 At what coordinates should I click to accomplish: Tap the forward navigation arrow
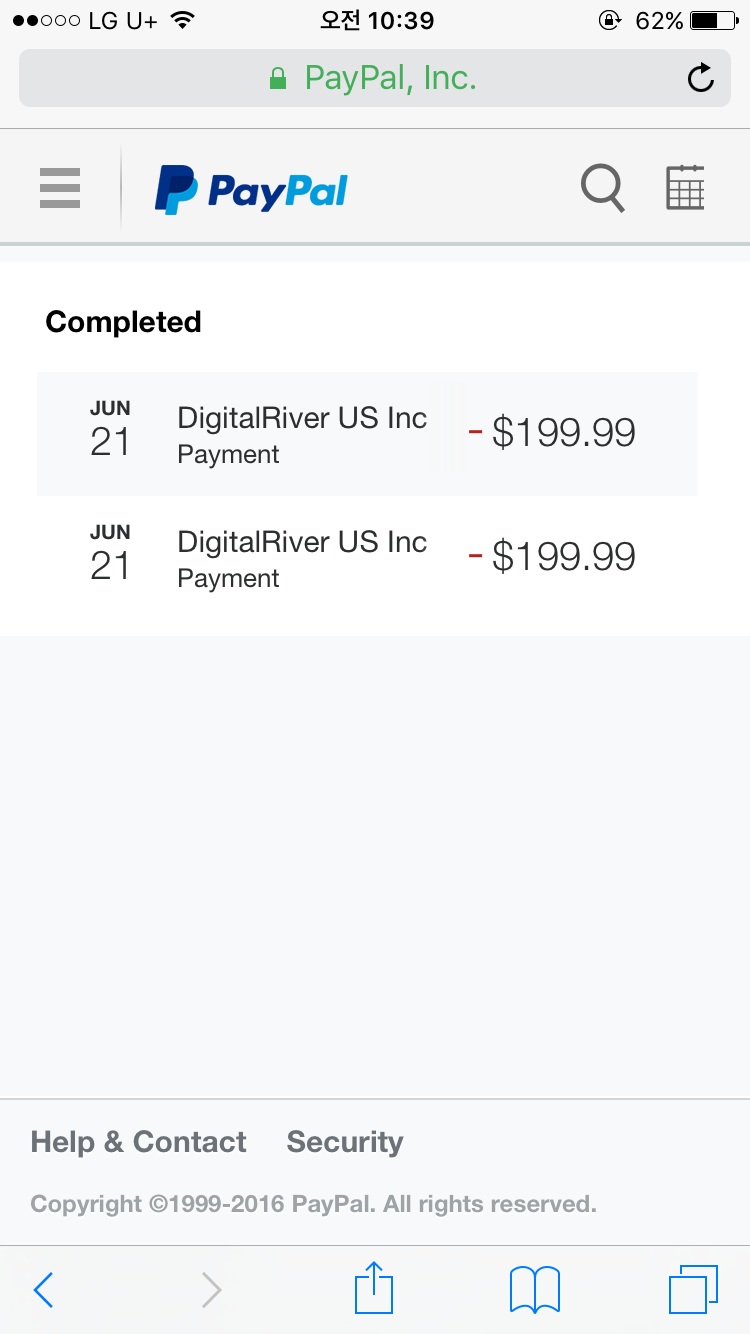[x=211, y=1289]
